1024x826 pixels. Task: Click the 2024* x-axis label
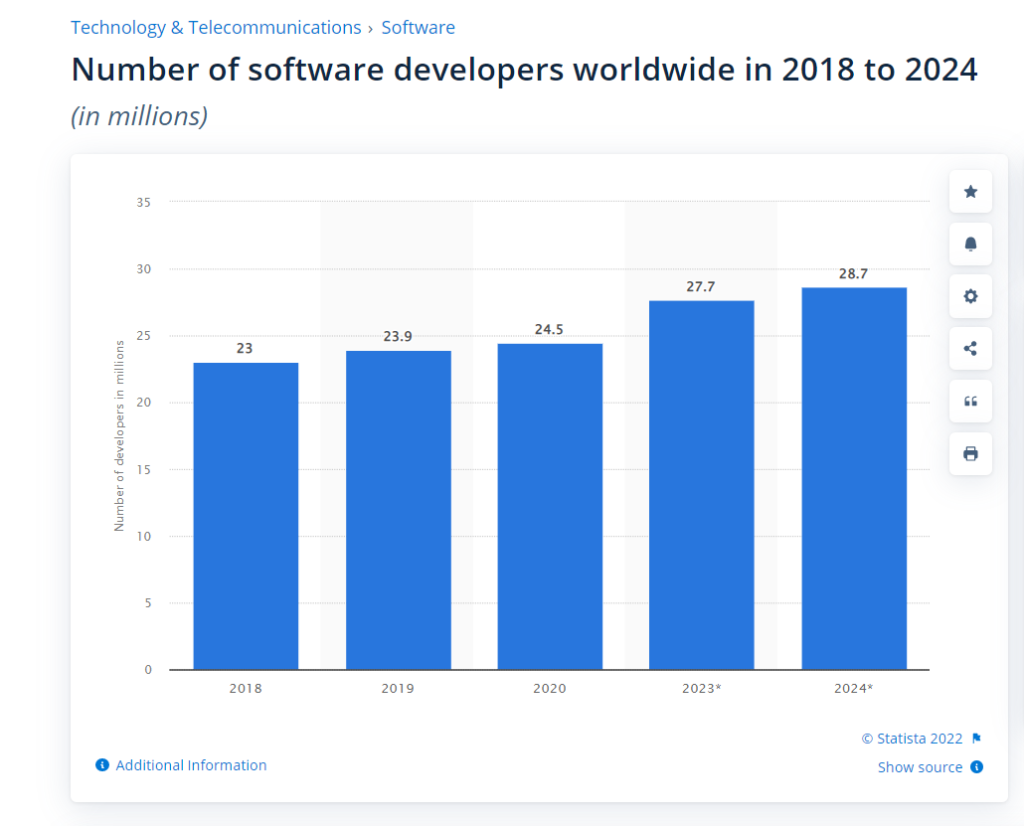854,688
